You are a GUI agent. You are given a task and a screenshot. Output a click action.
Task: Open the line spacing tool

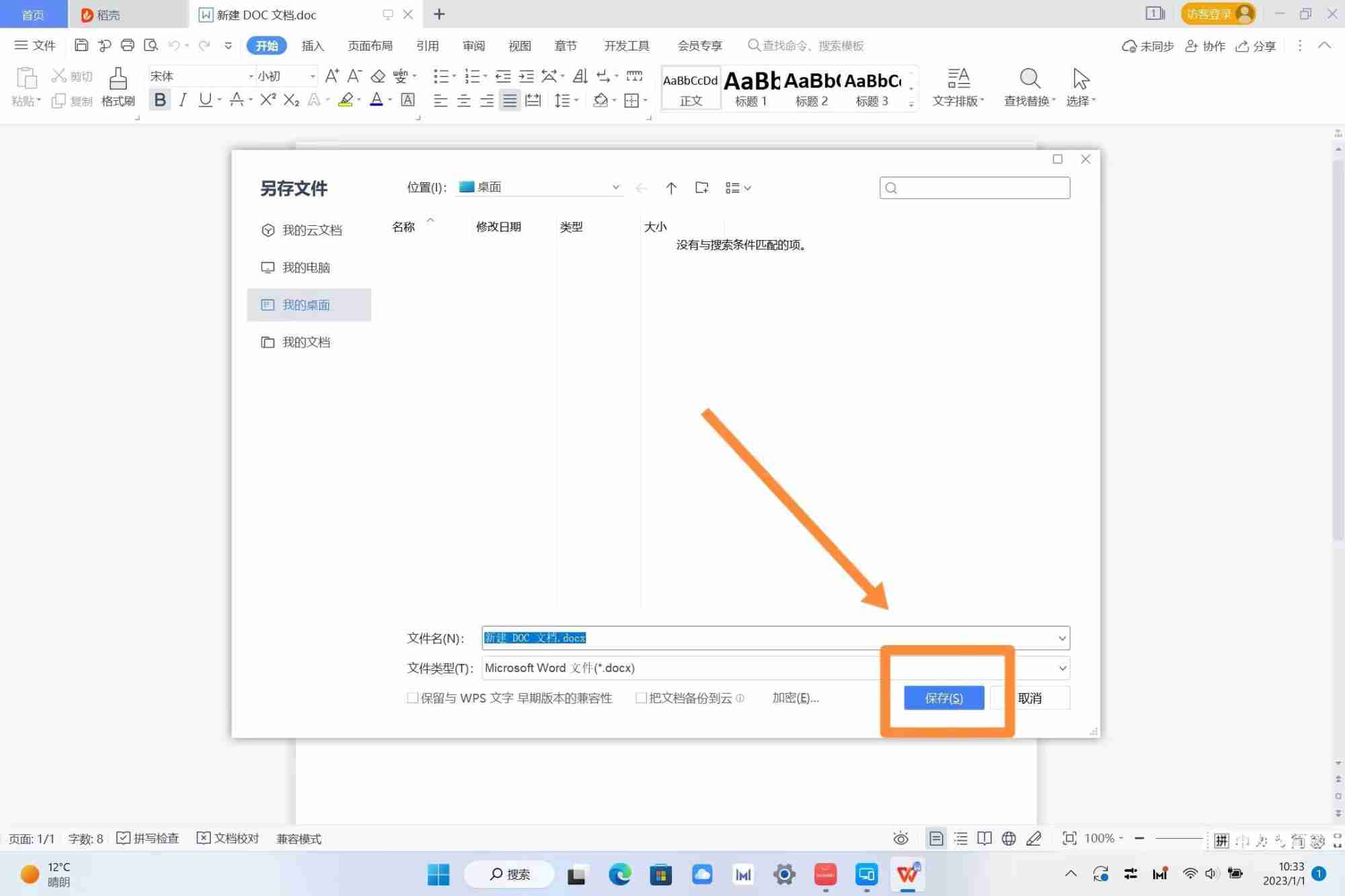coord(564,99)
